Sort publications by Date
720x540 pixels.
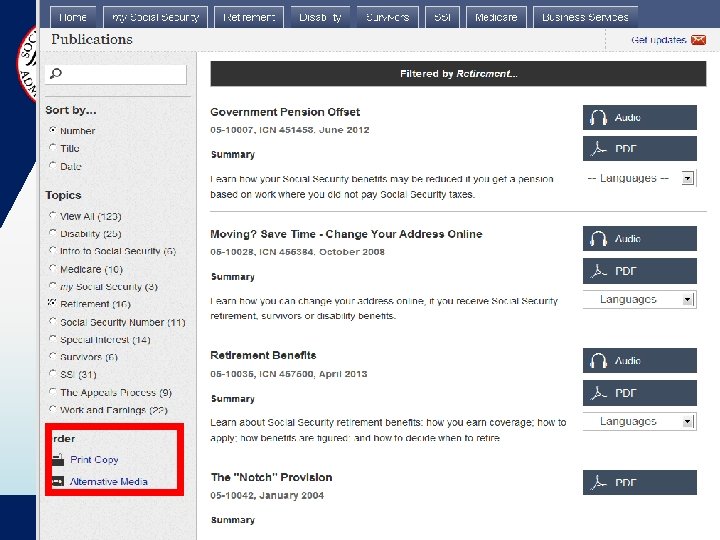point(53,166)
